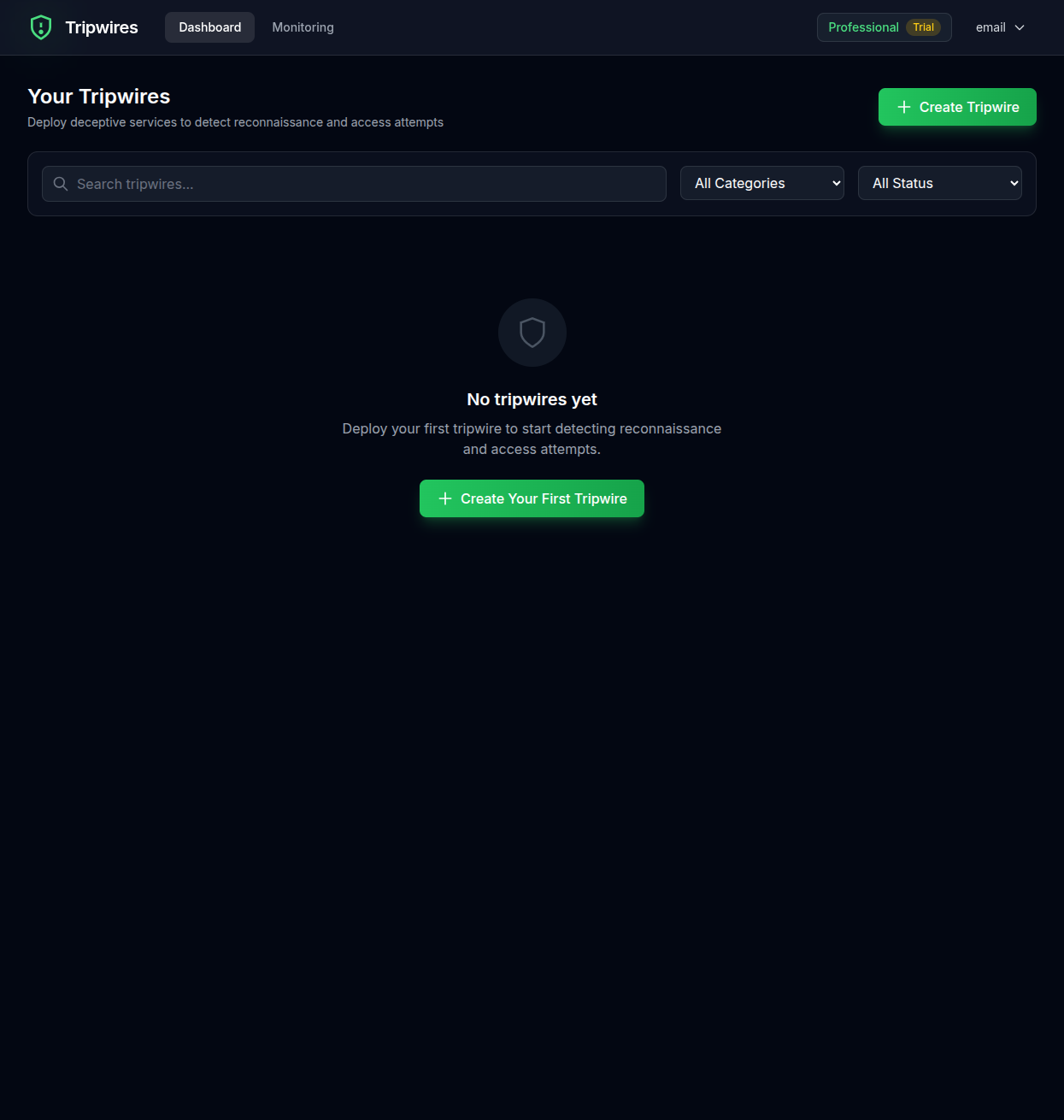Switch to the Dashboard tab
The image size is (1064, 1120).
pos(209,27)
